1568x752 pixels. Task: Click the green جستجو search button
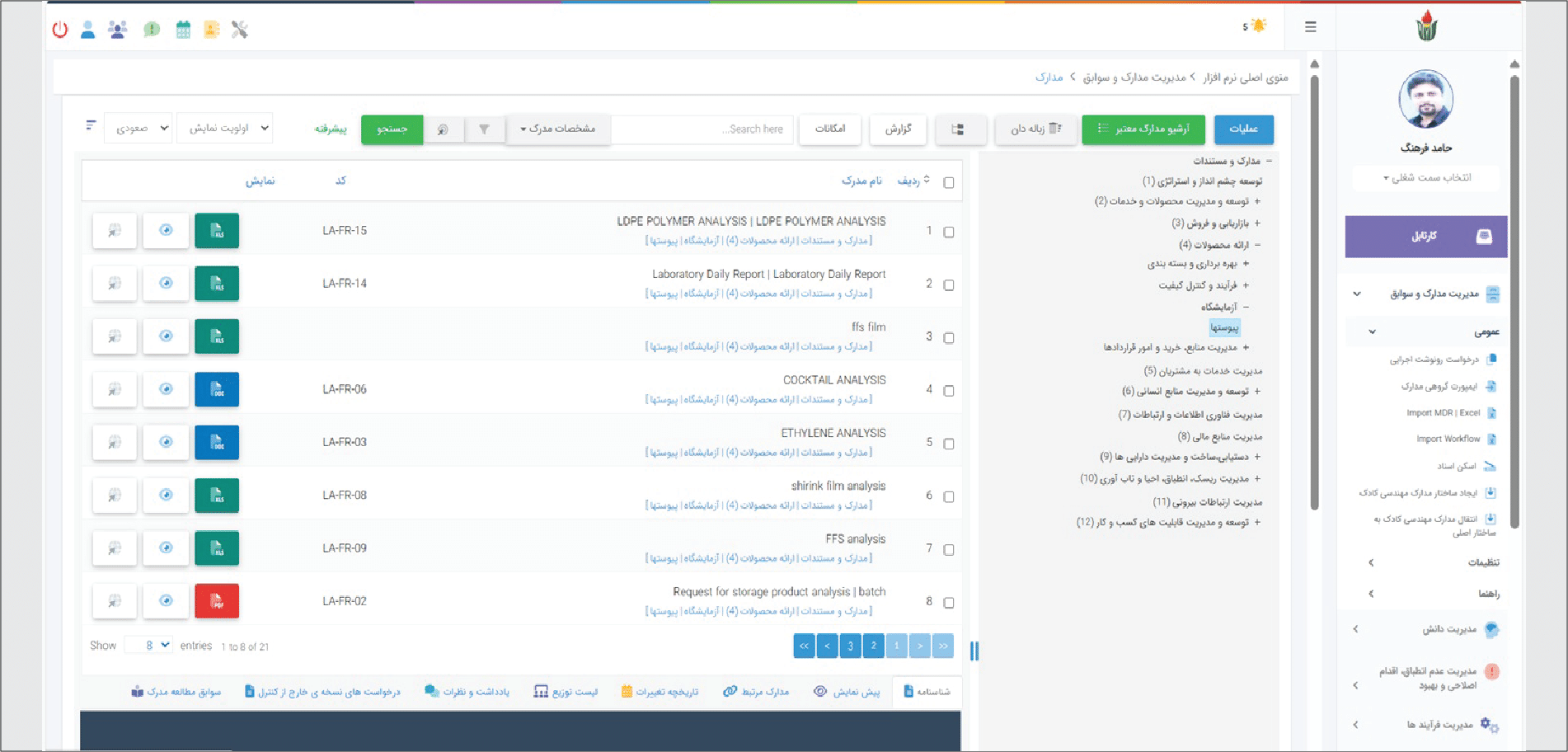coord(392,129)
